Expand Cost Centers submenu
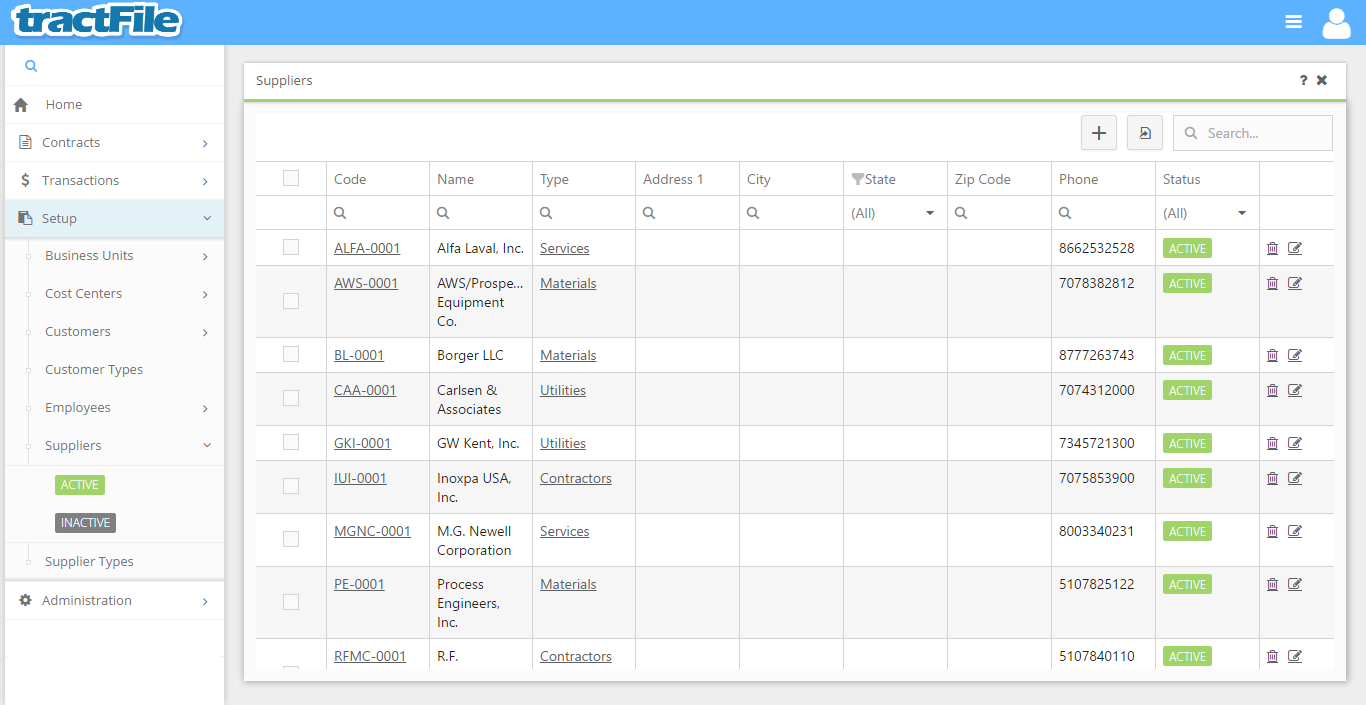 pos(114,294)
